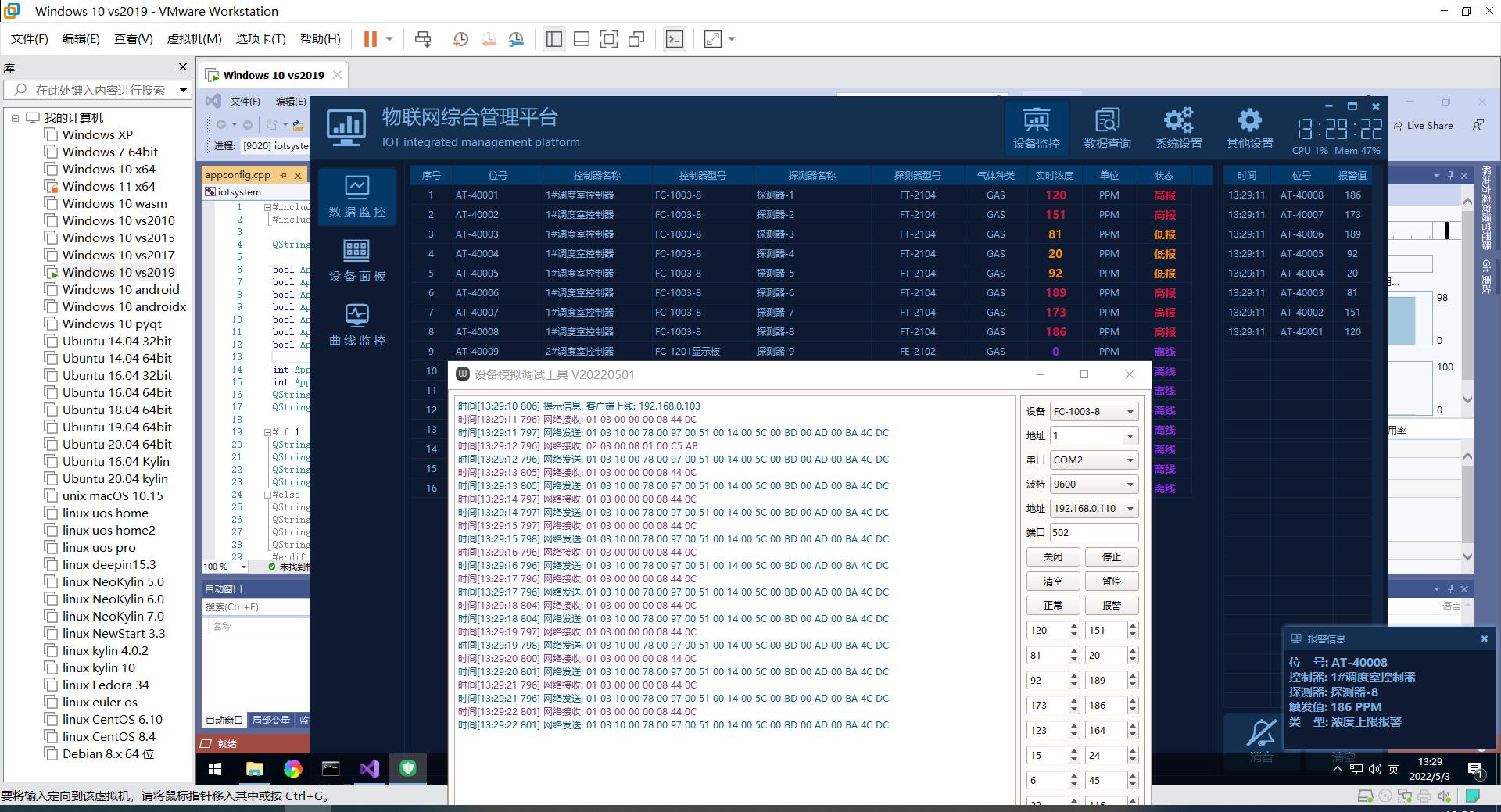Open Visual Studio from the guest taskbar
This screenshot has height=812, width=1501.
369,769
